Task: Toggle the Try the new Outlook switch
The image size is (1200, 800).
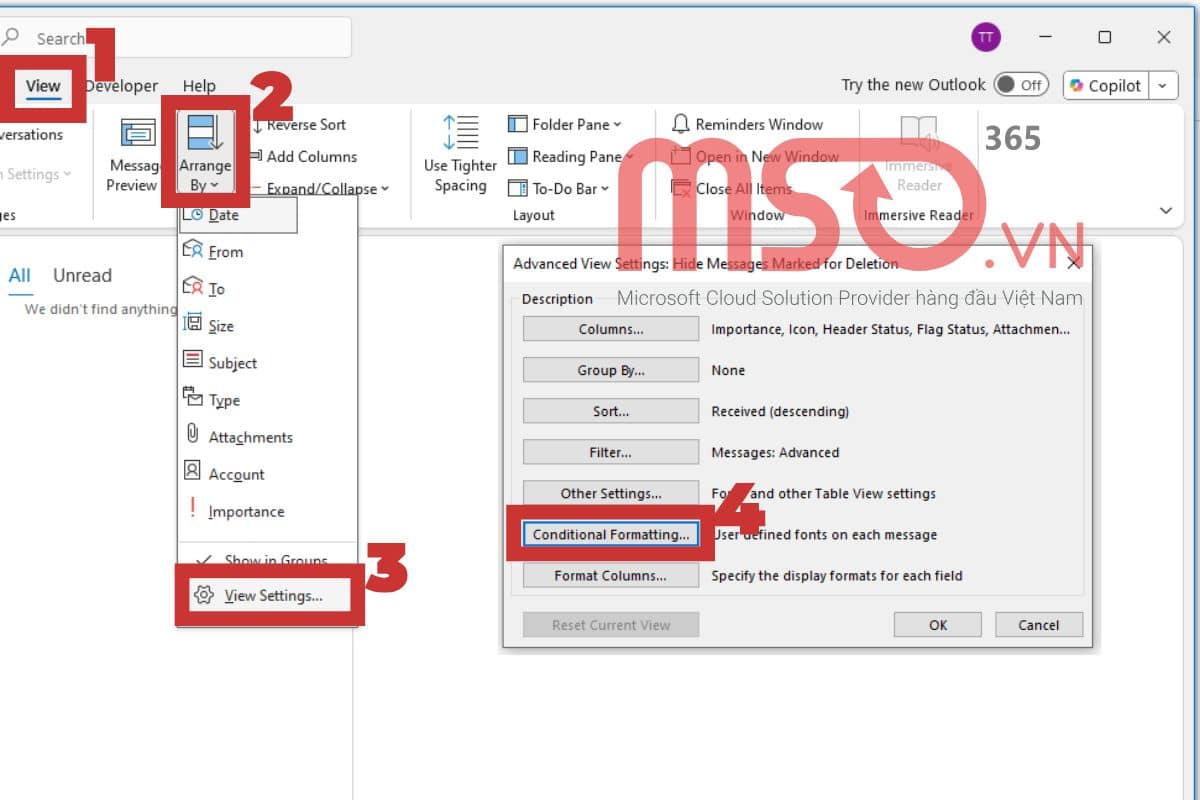Action: tap(1020, 85)
